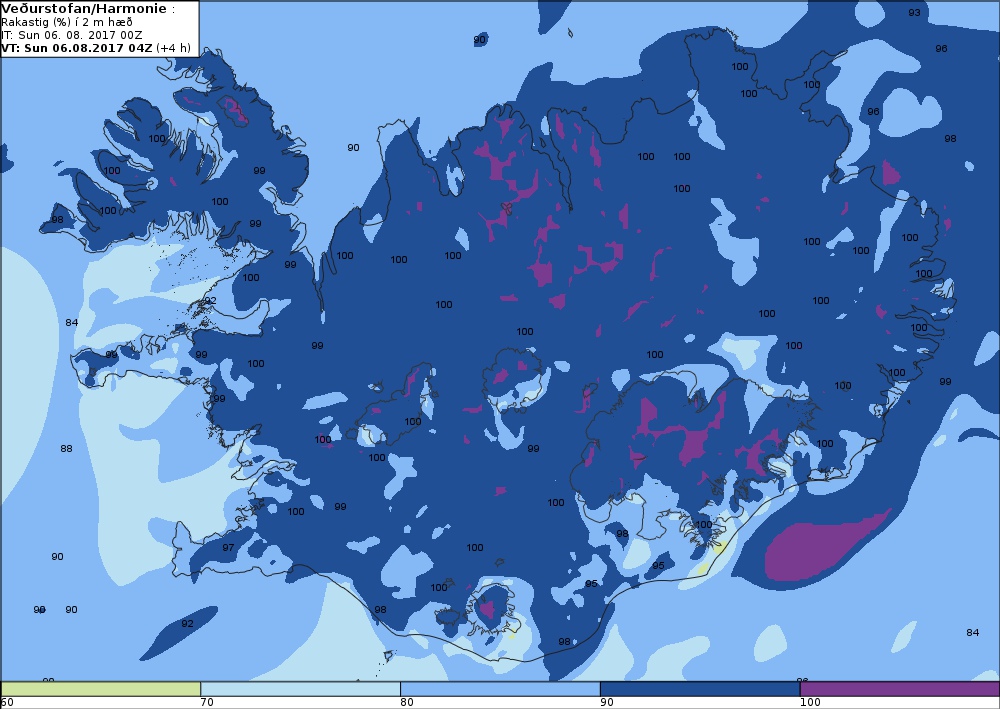Select the 'VT: Sun 06.08.2017 04Z (+4 h)' line
Image resolution: width=1000 pixels, height=709 pixels.
tap(96, 48)
